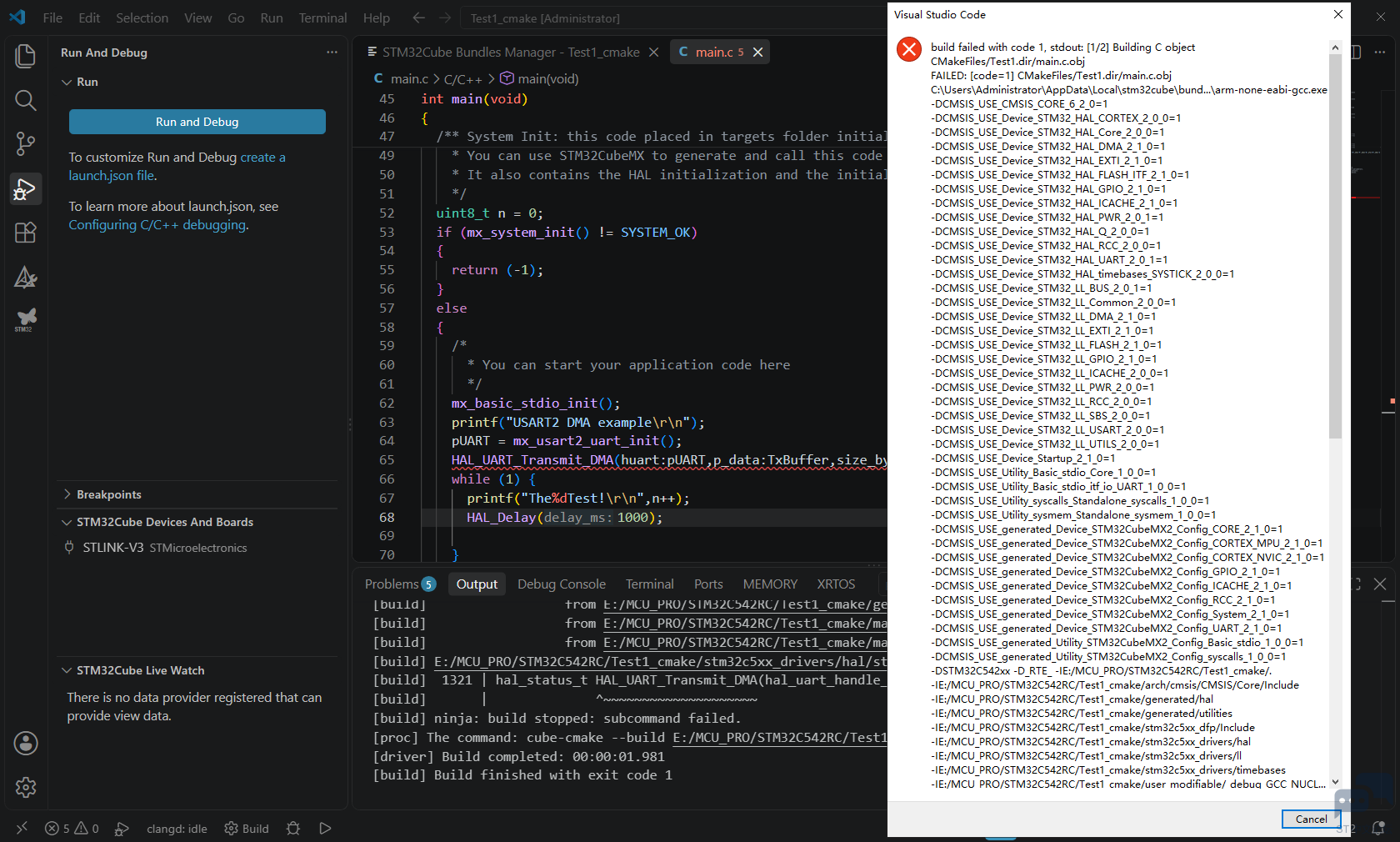Open Run And Debug views and more actions

(x=332, y=52)
